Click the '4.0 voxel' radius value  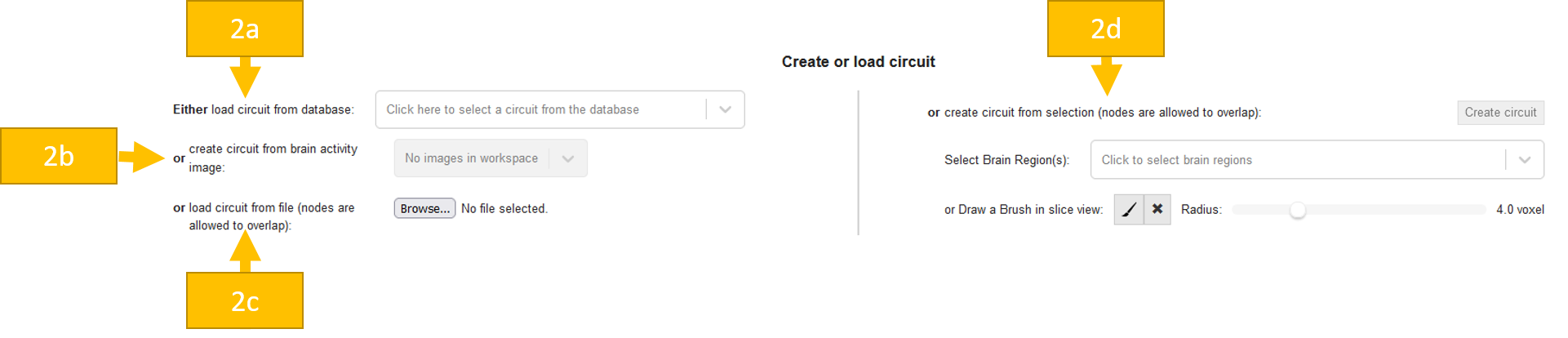(1520, 210)
